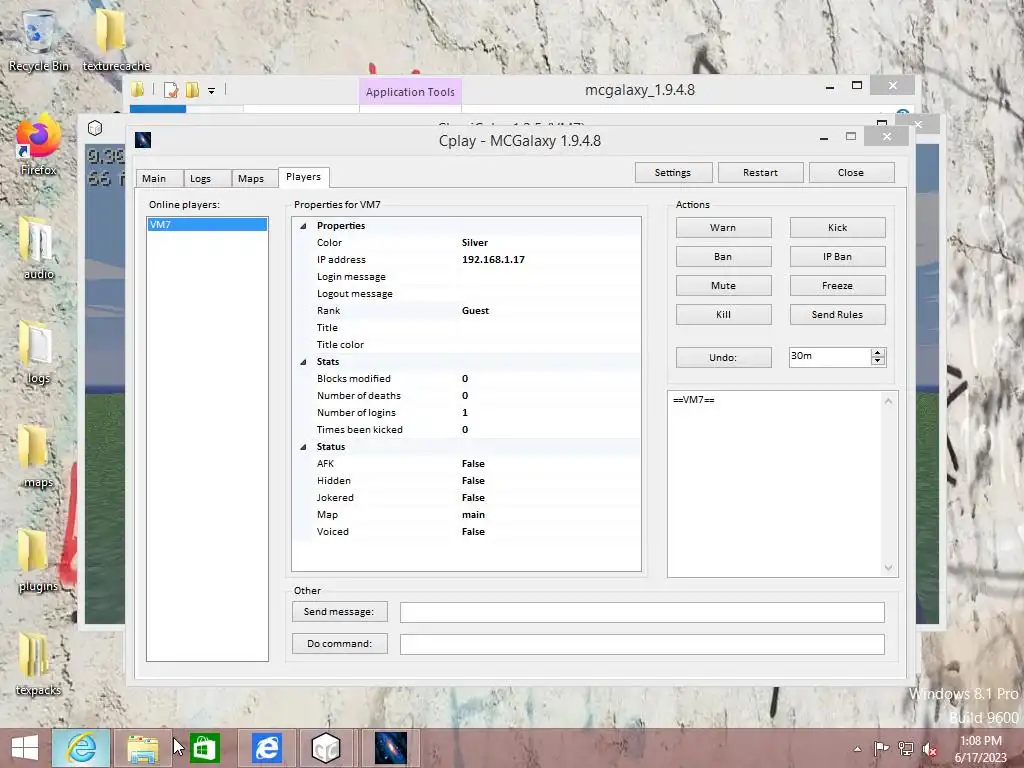This screenshot has height=768, width=1024.
Task: Click the 30m undo time field
Action: 829,357
